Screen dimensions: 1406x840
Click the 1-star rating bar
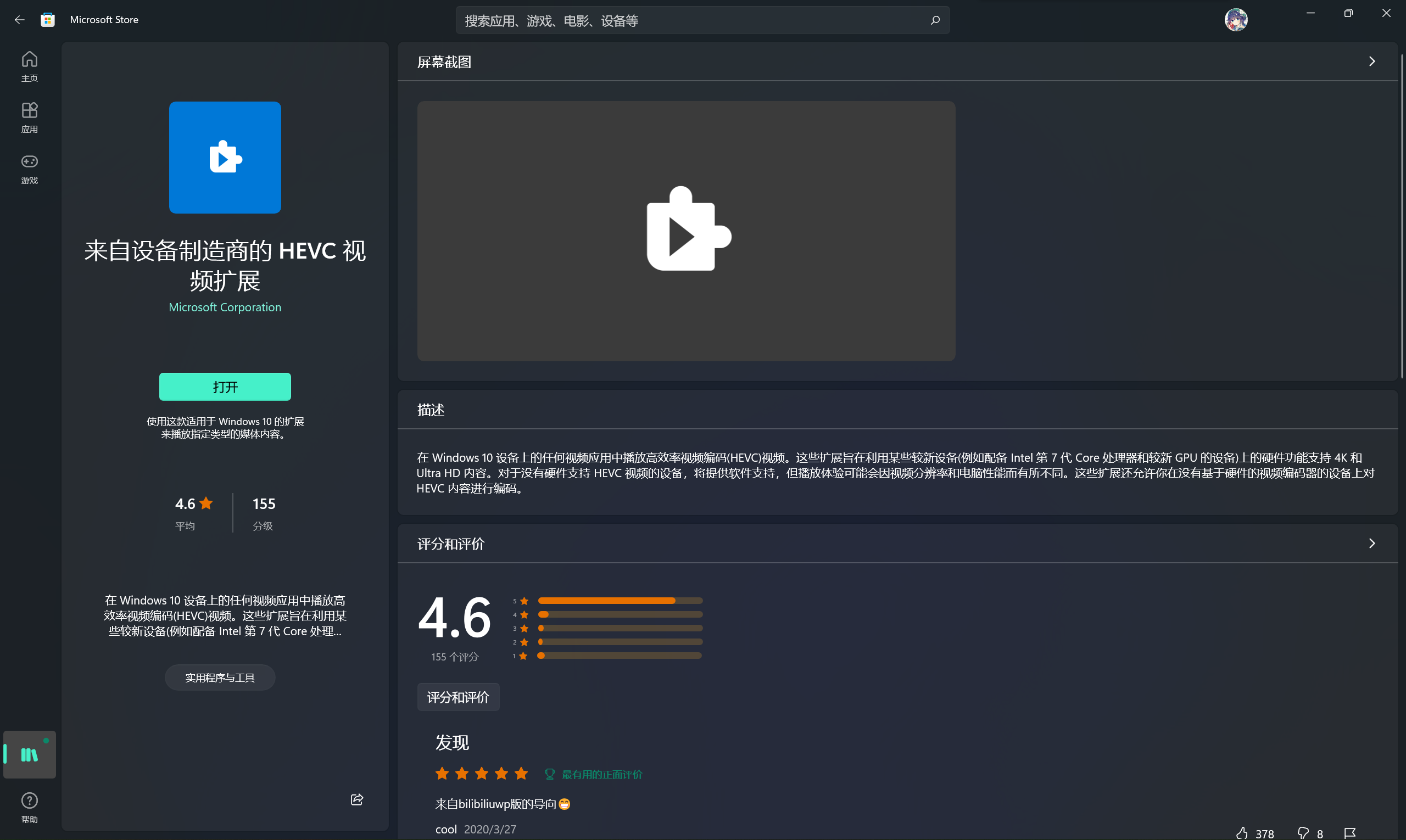coord(620,656)
